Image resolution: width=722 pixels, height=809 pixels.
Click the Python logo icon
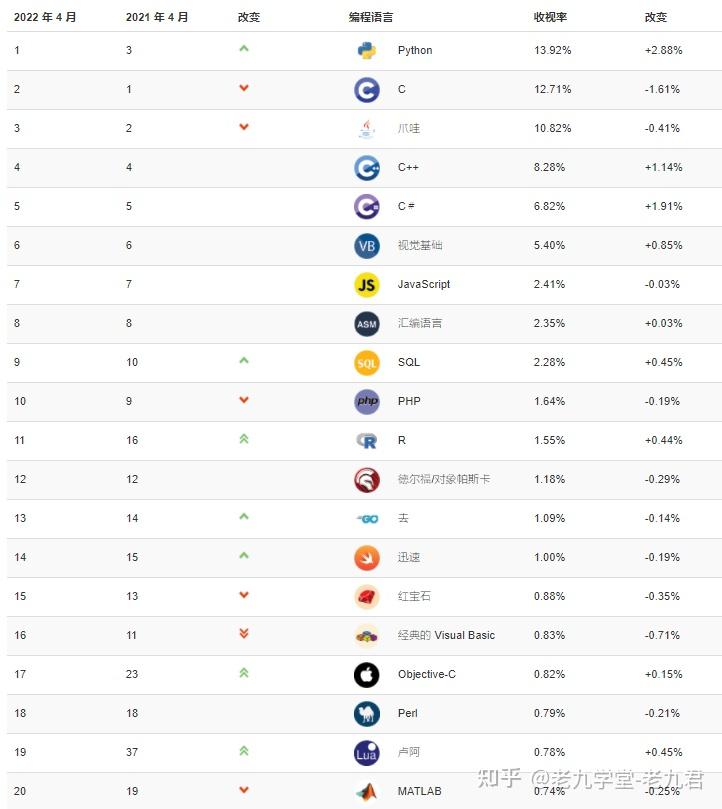click(x=367, y=51)
